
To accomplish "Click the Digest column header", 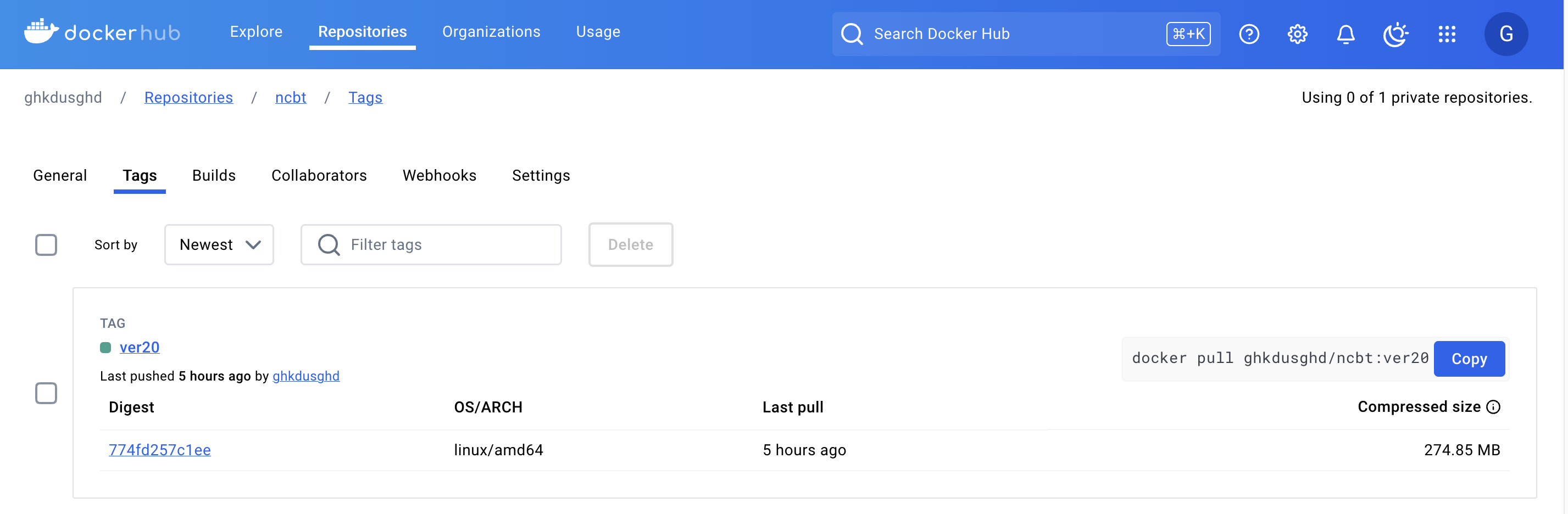I will pos(131,407).
